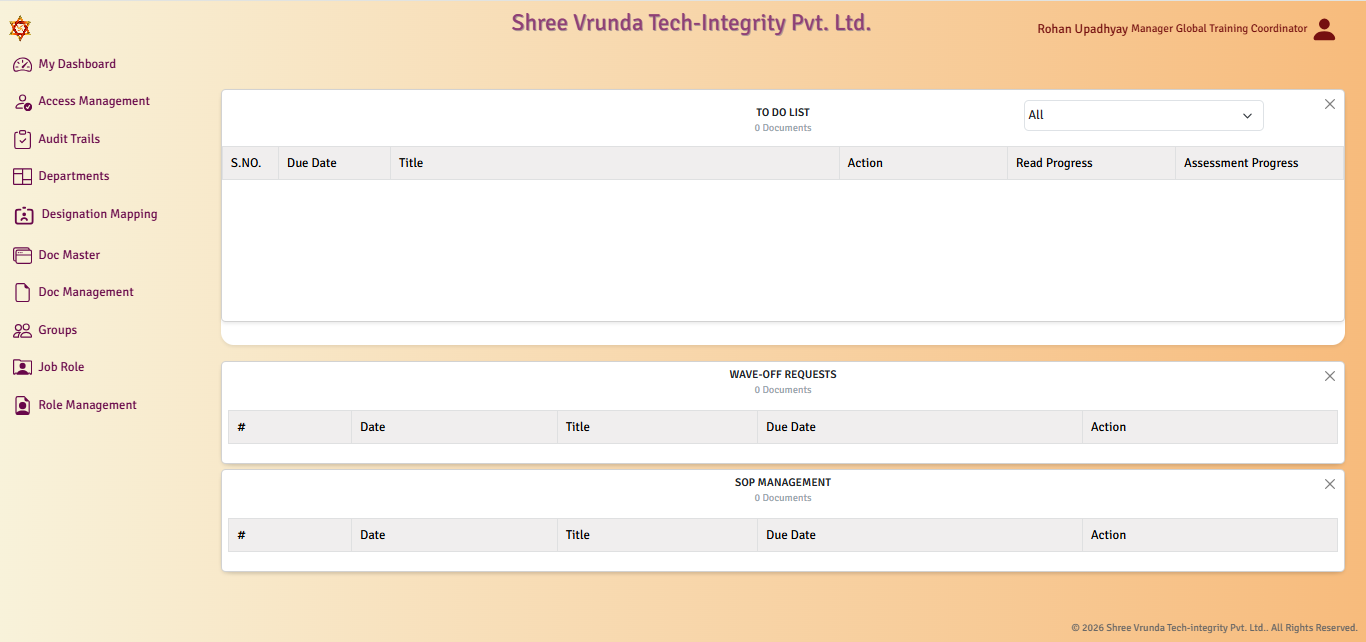Open the user profile avatar icon
Screen dimensions: 1366x642
point(1324,29)
